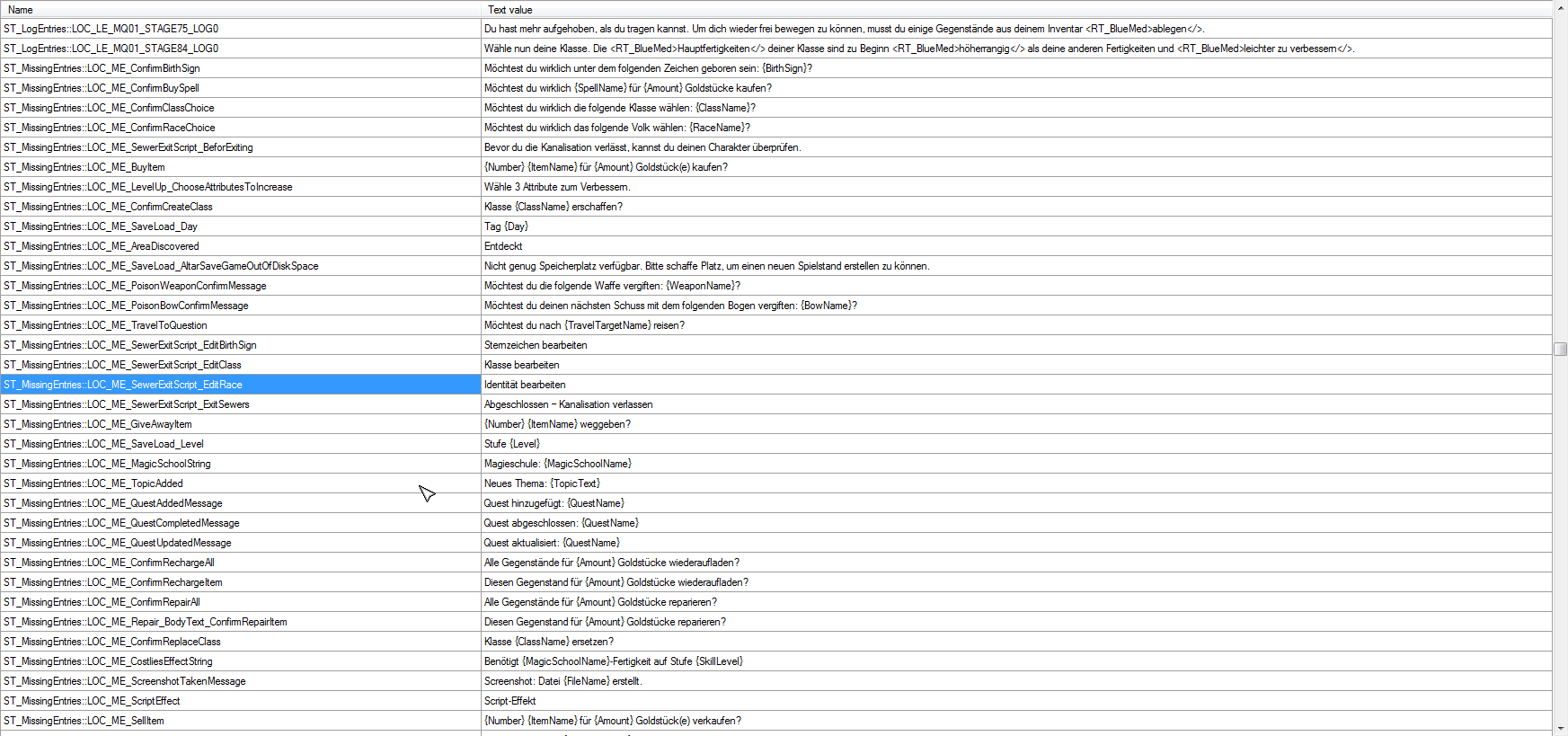Click text value 'Wähle 3 Attribute zum Verbessern.'
The height and width of the screenshot is (736, 1568).
tap(557, 187)
